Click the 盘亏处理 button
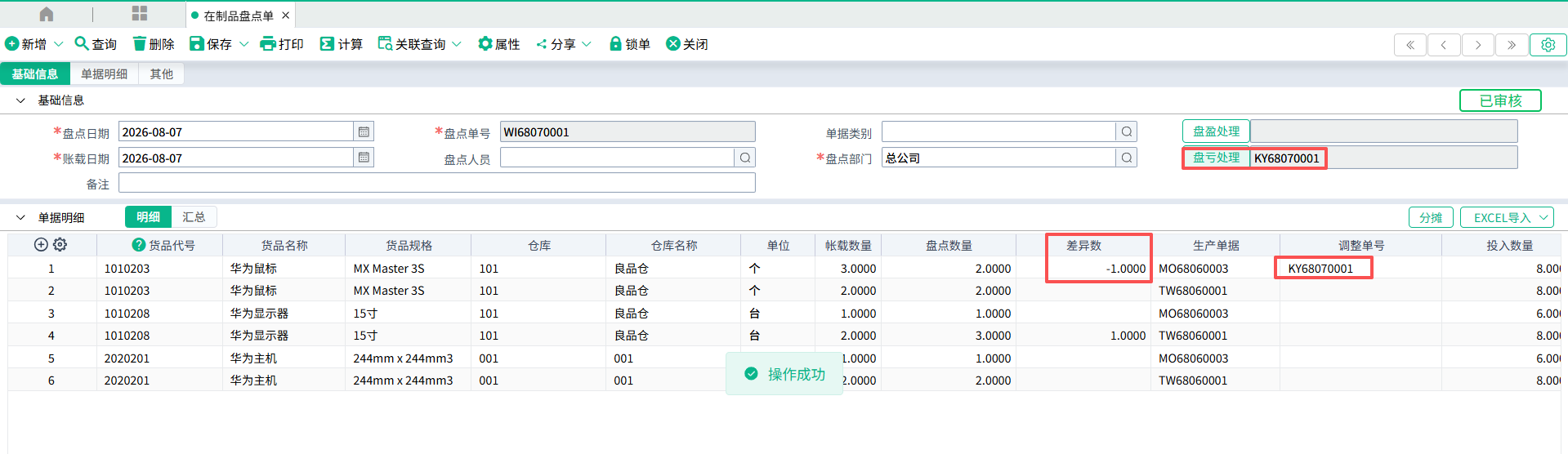This screenshot has height=454, width=1568. pos(1216,158)
